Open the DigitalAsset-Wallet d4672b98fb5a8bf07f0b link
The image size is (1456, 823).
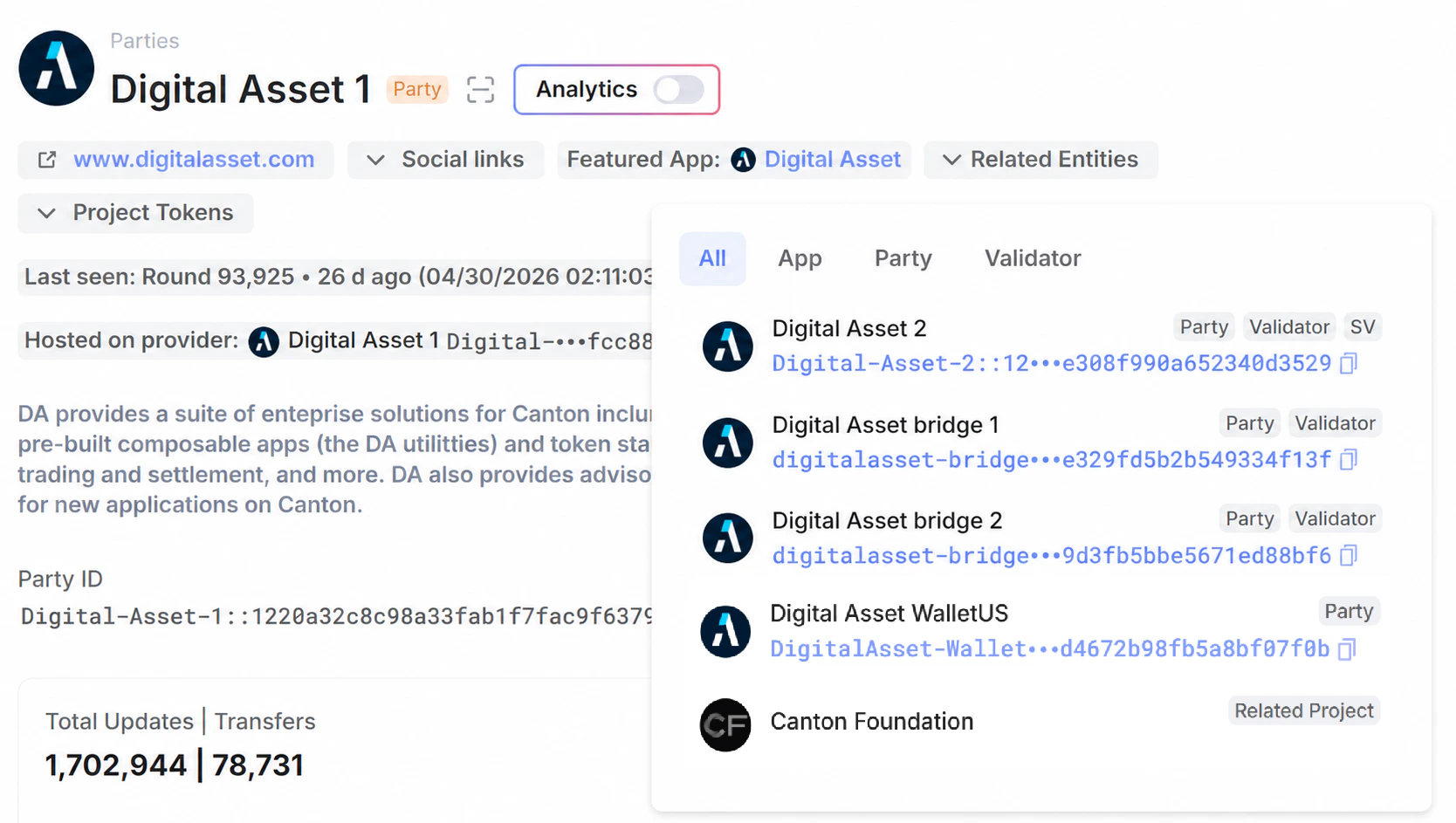pyautogui.click(x=1049, y=648)
